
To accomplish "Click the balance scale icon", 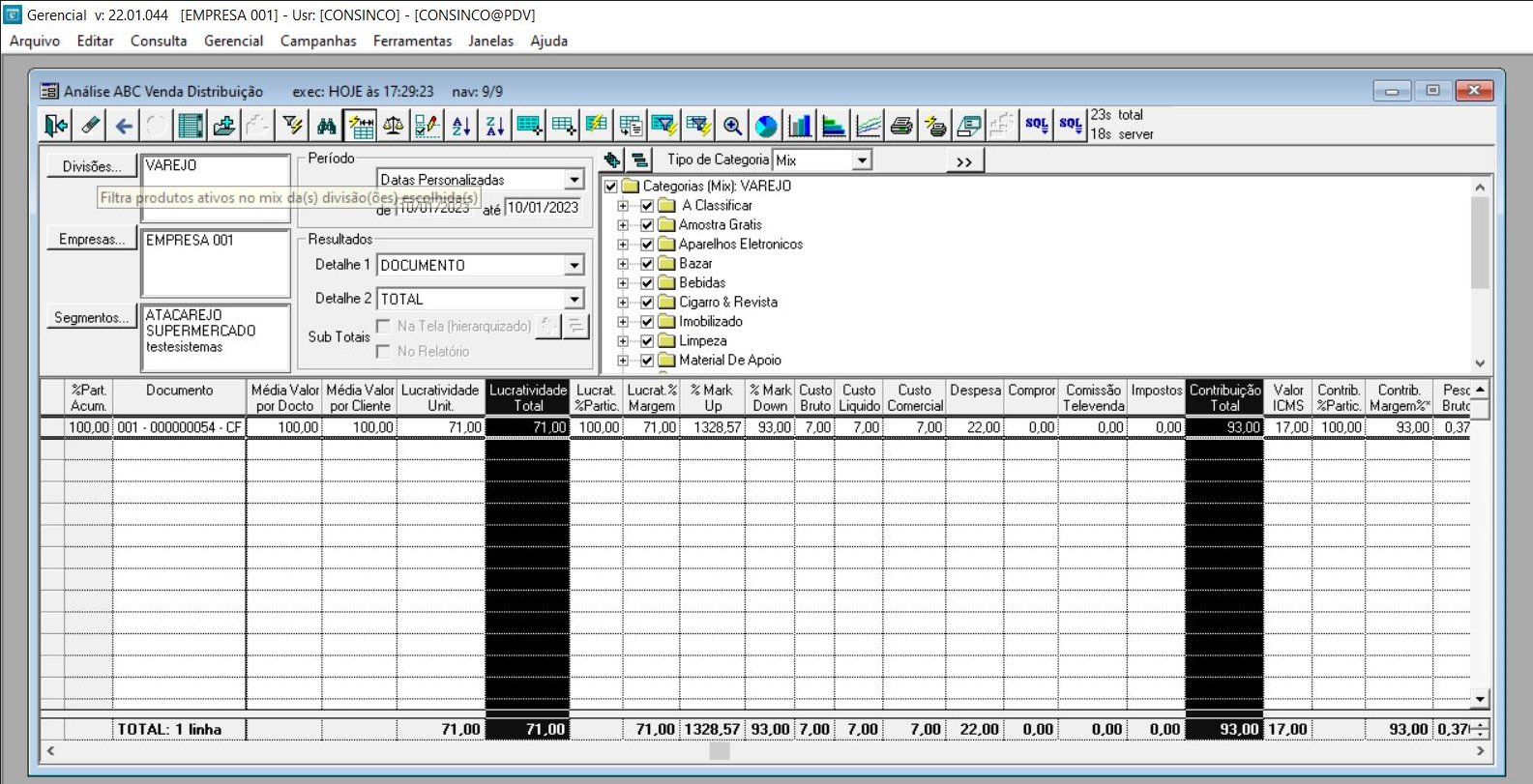I will click(x=394, y=125).
